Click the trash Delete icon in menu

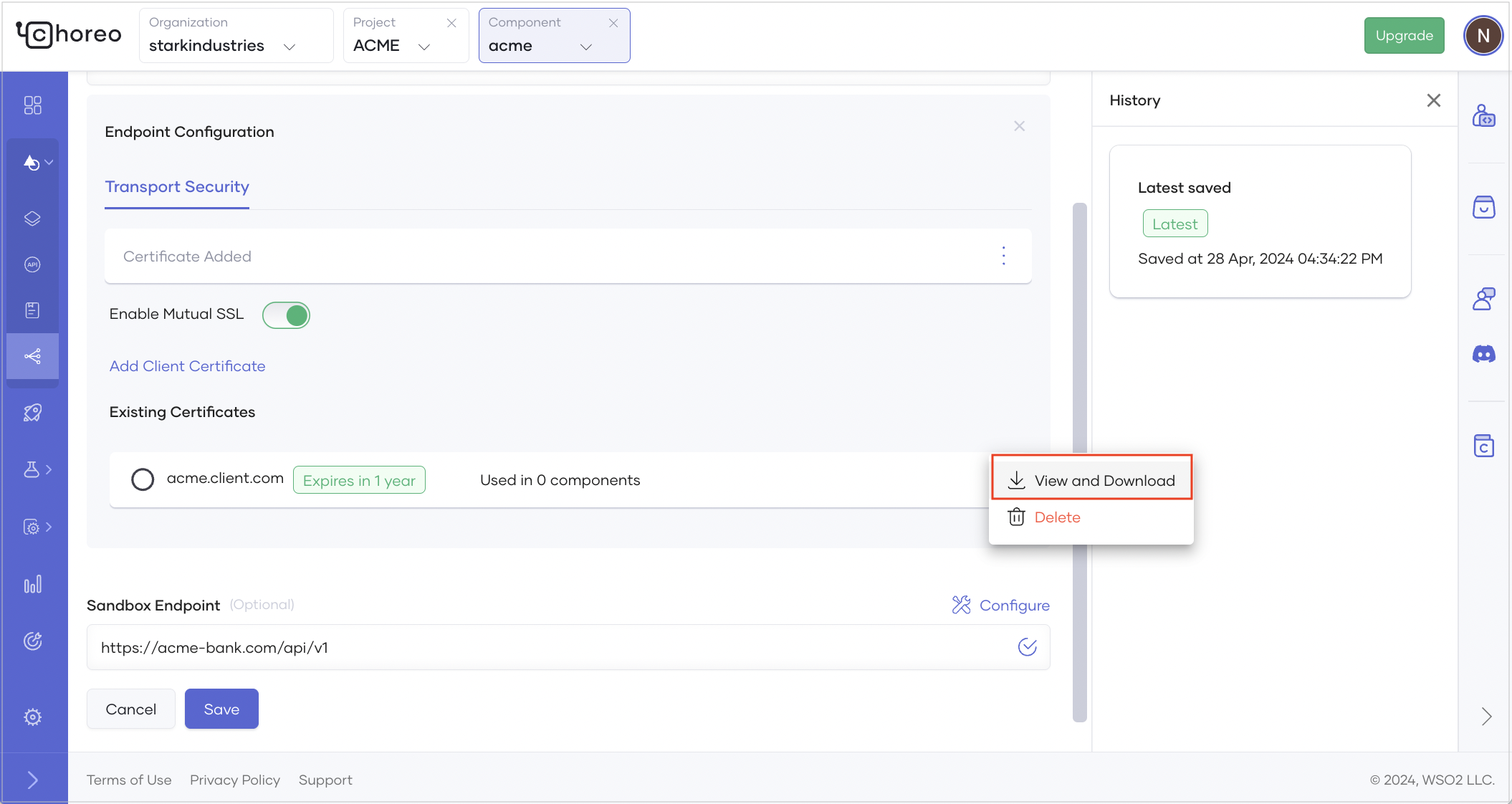1016,517
